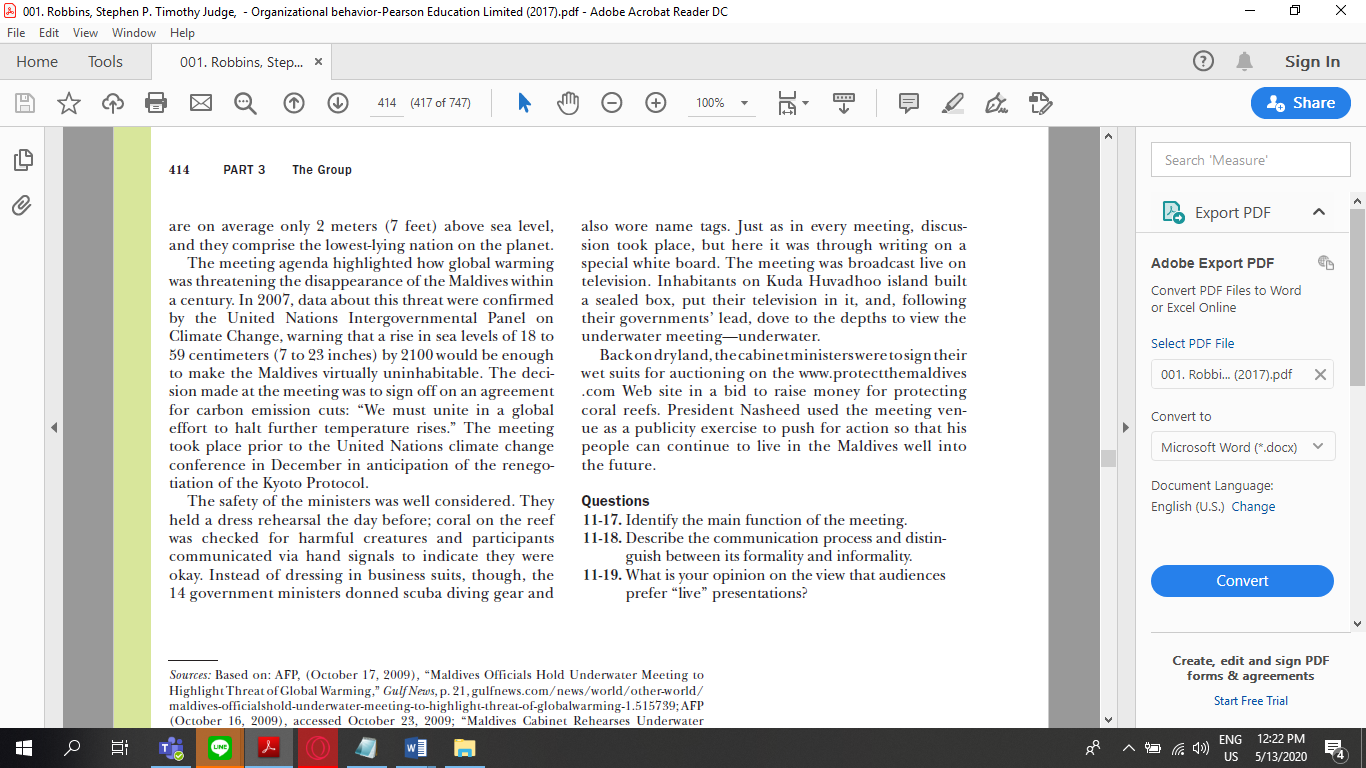This screenshot has height=768, width=1366.
Task: Open the Help menu
Action: (182, 33)
